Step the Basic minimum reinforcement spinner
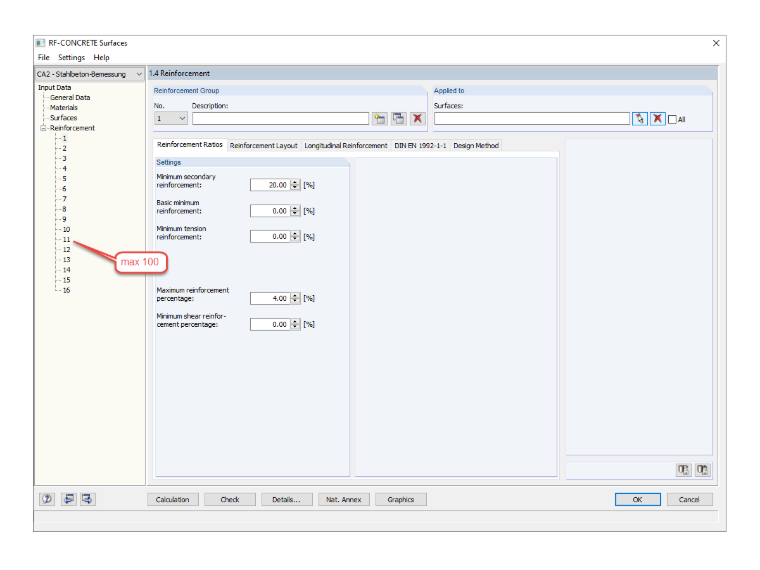Screen dimensions: 760x570 (x=295, y=211)
